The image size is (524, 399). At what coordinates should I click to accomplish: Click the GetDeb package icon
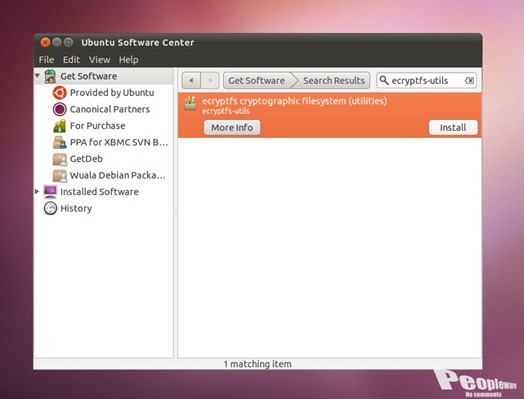point(59,159)
